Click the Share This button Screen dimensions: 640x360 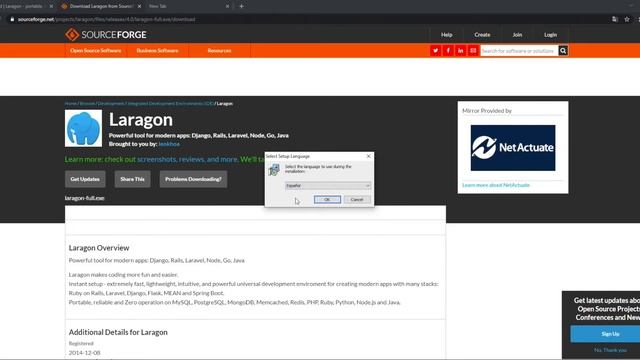132,179
